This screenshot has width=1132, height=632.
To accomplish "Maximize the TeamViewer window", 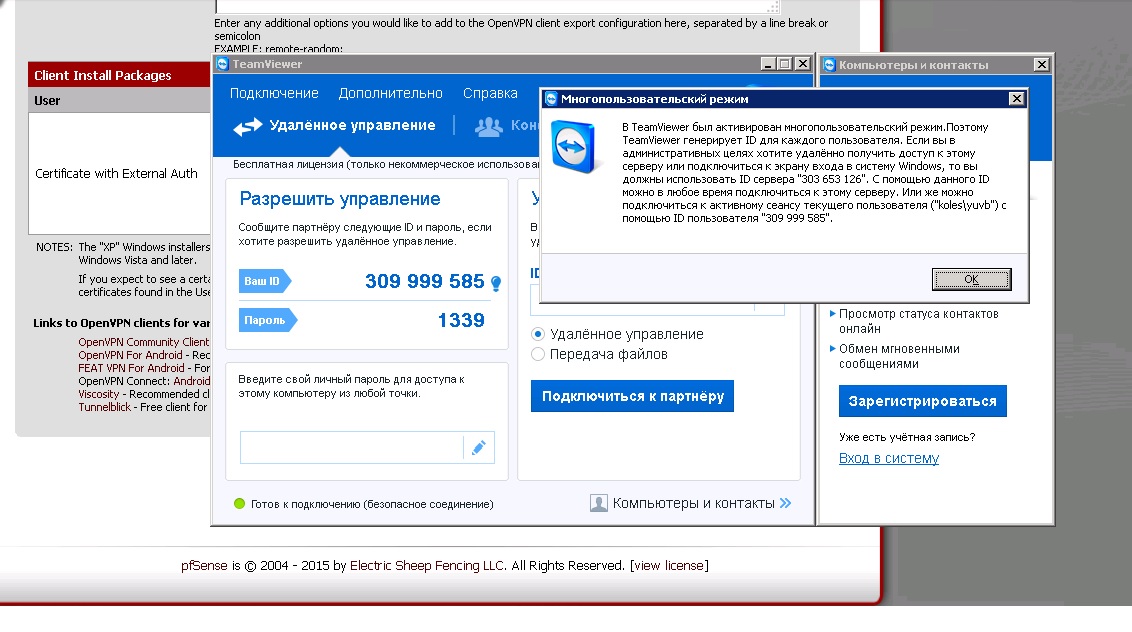I will [x=785, y=64].
